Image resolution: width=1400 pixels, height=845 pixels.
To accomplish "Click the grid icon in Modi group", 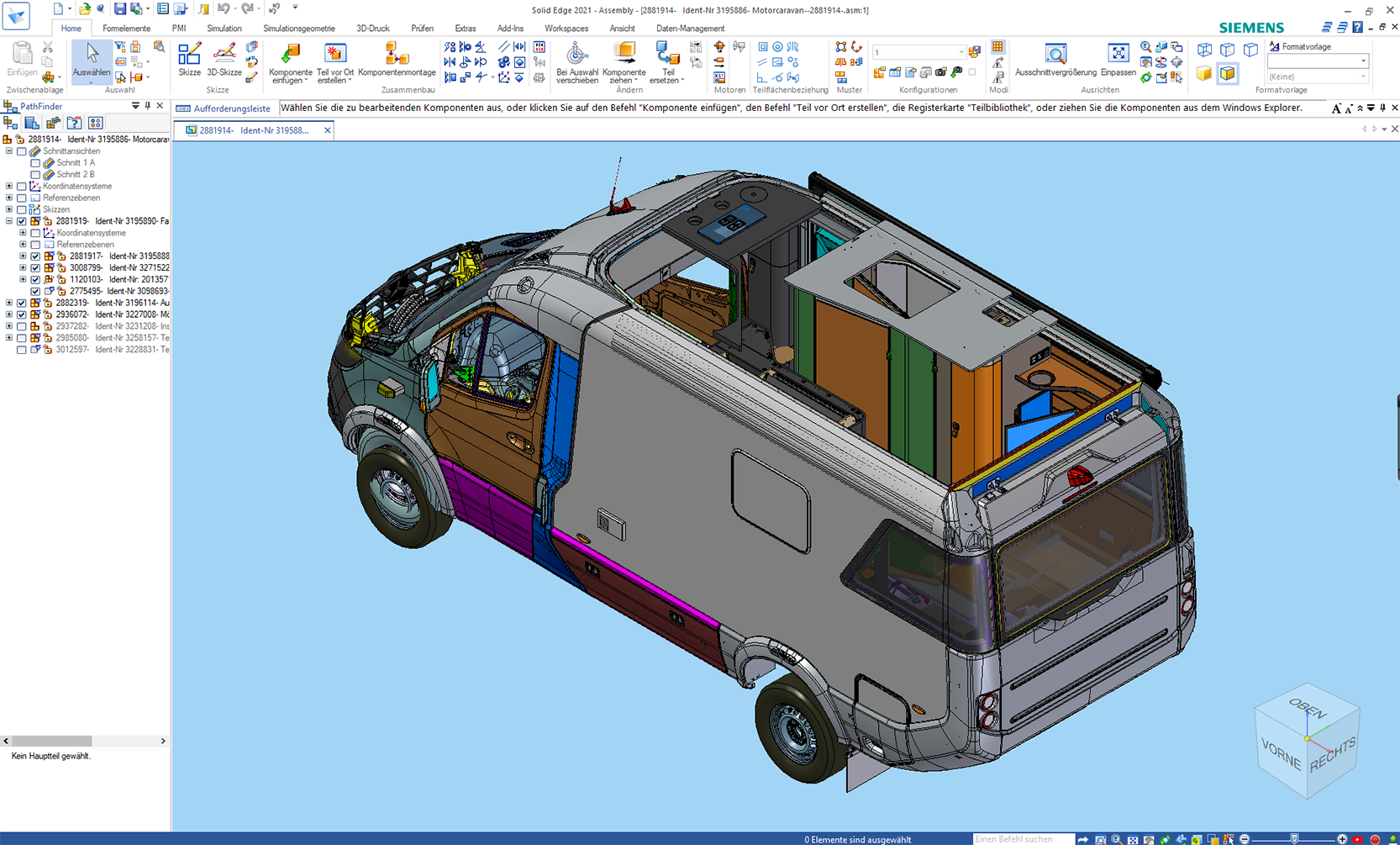I will point(997,47).
